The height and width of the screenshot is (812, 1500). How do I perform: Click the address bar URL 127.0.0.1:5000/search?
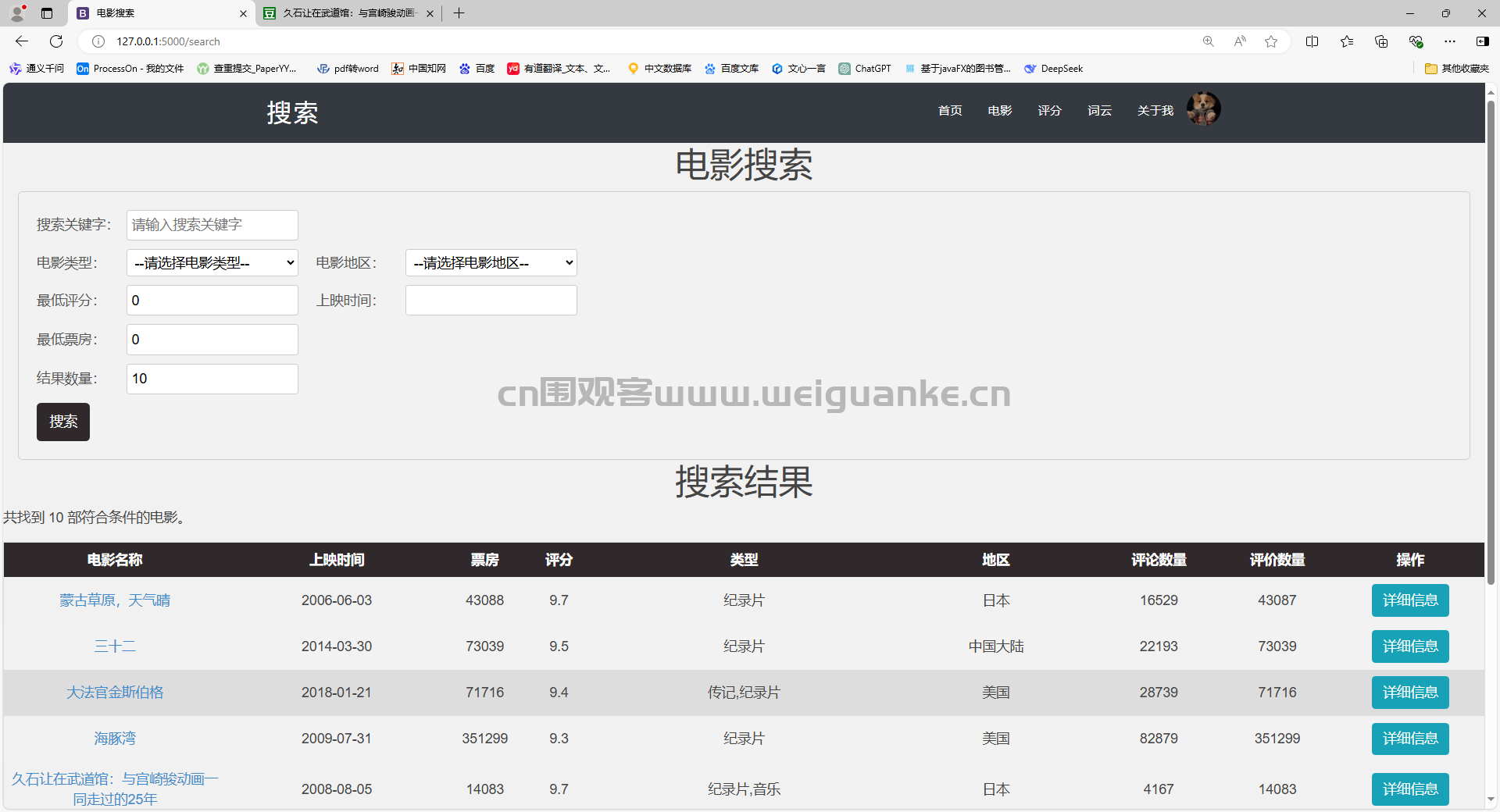[x=169, y=41]
